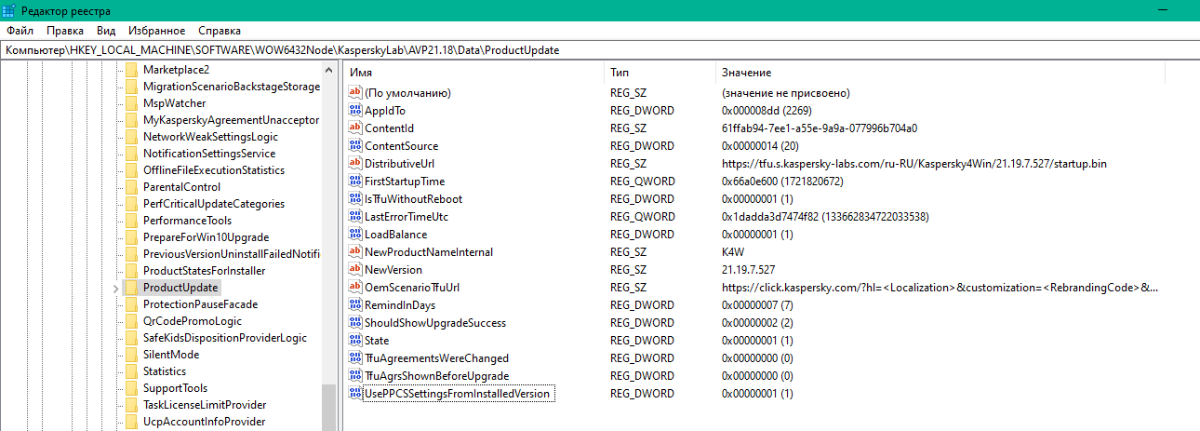Expand the ProductUpdate tree node
1200x431 pixels.
115,288
